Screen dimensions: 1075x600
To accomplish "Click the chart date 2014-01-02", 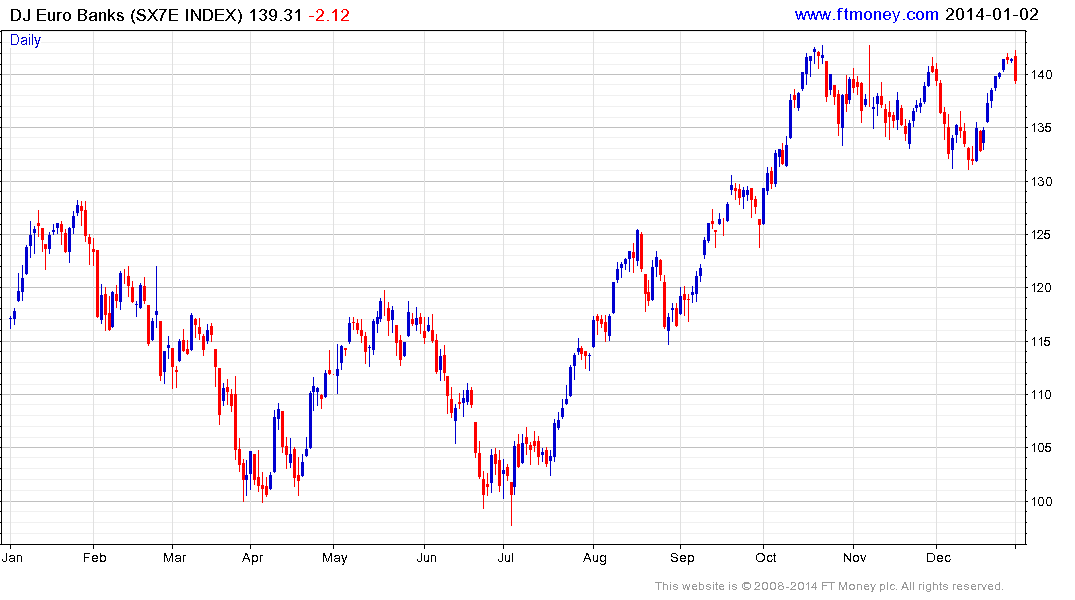I will (991, 14).
